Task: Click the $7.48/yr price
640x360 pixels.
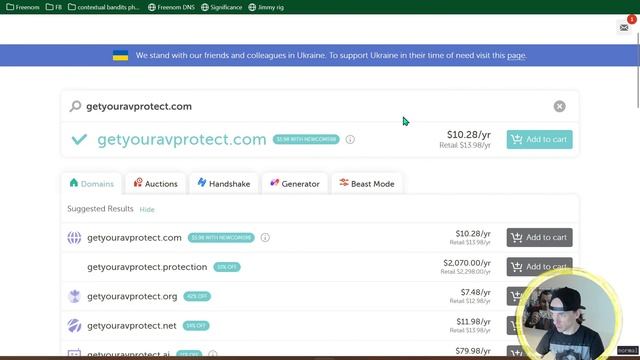Action: pyautogui.click(x=476, y=292)
